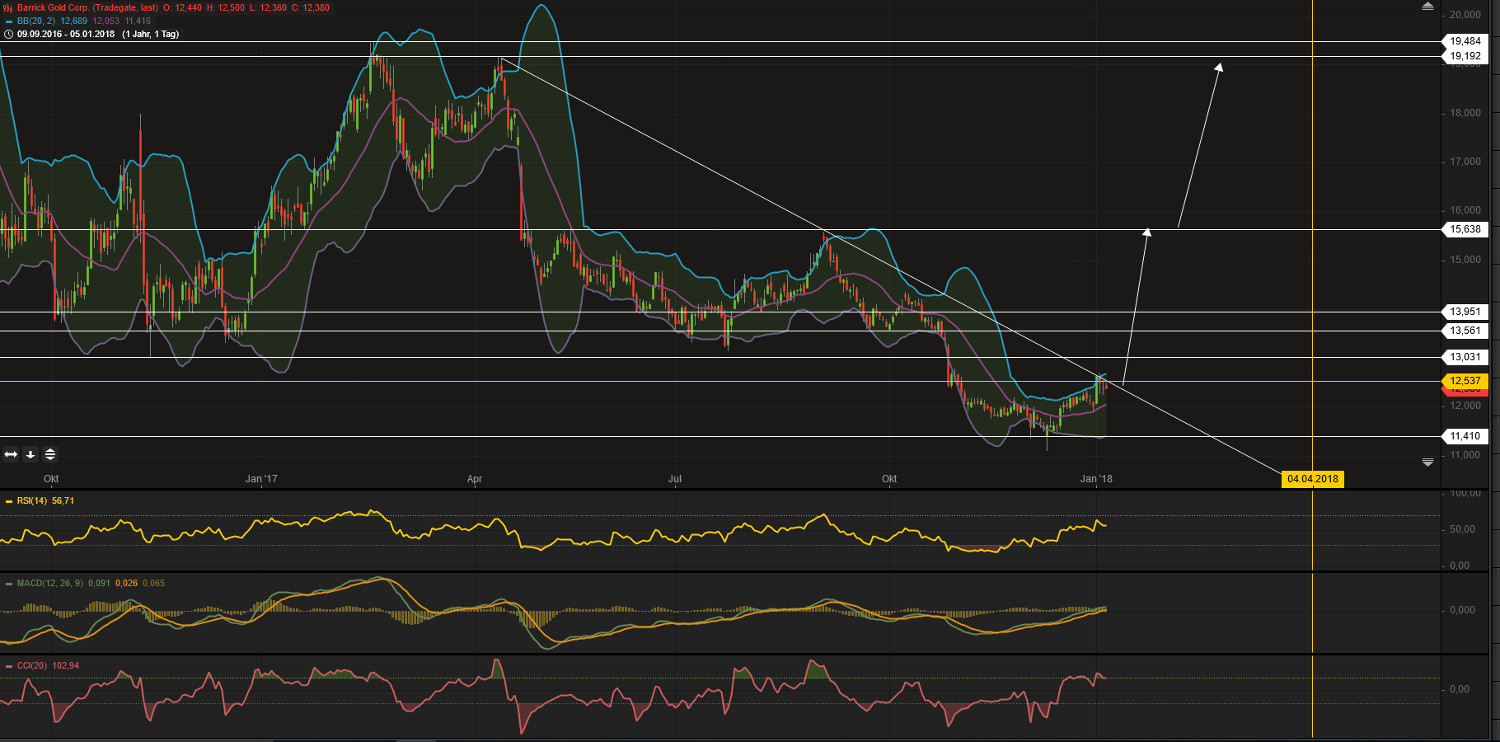
Task: Select the horizontal scroll arrows tool below chart
Action: (10, 454)
